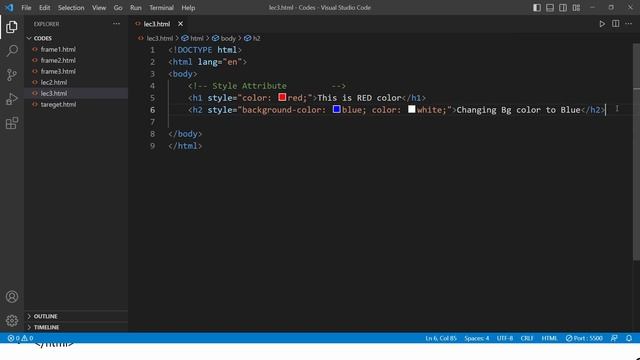Toggle the primary side bar layout icon
This screenshot has width=640, height=360.
537,8
